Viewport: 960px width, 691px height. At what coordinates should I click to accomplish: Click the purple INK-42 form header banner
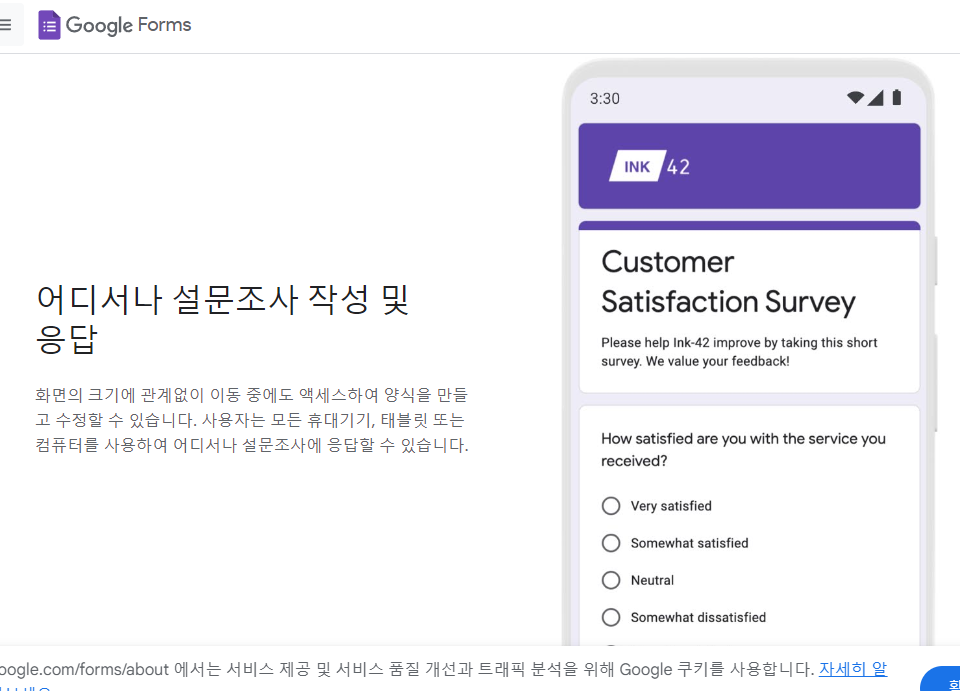tap(749, 166)
